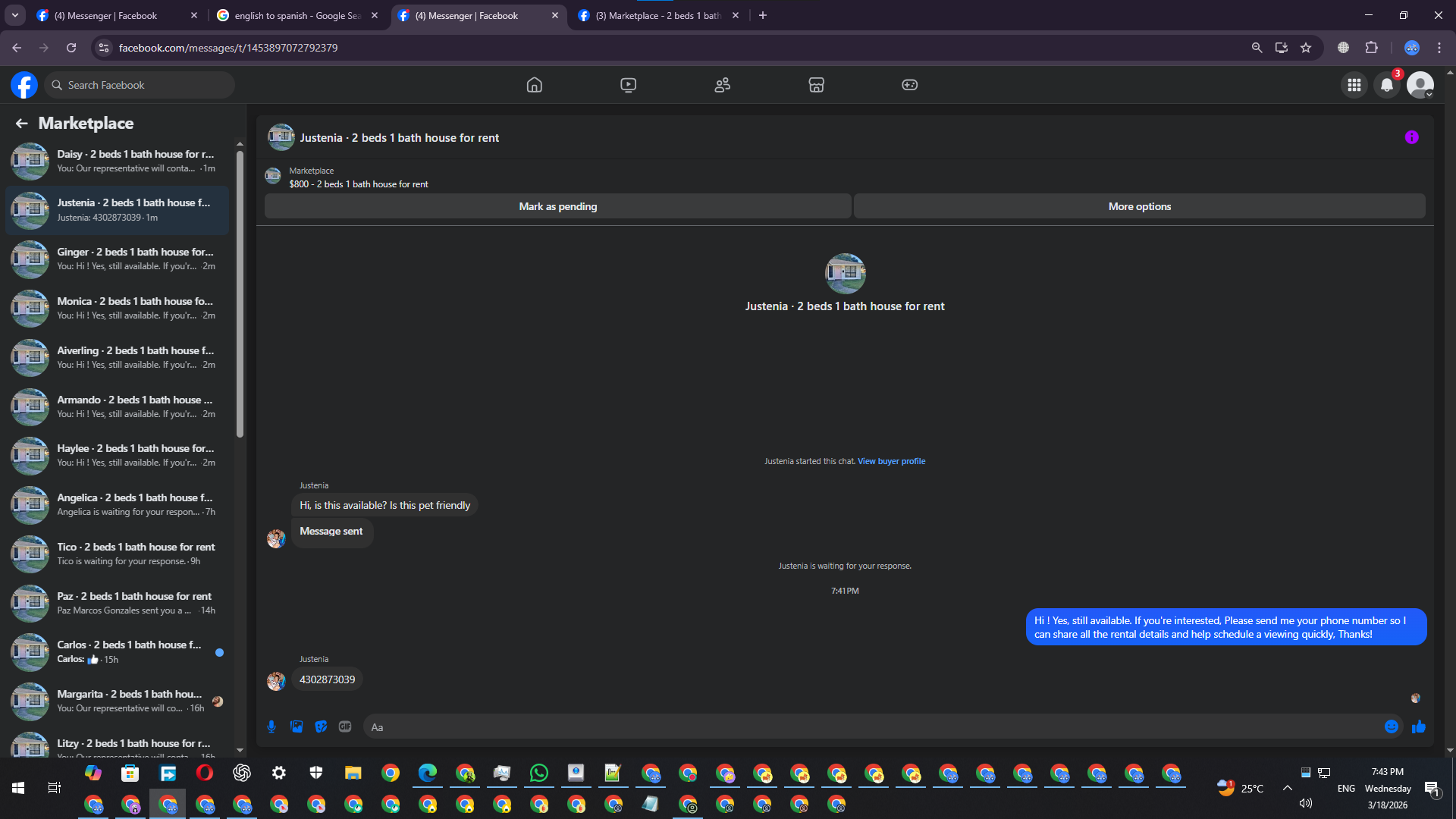The height and width of the screenshot is (819, 1456).
Task: Attach a file with photo icon
Action: pyautogui.click(x=297, y=726)
